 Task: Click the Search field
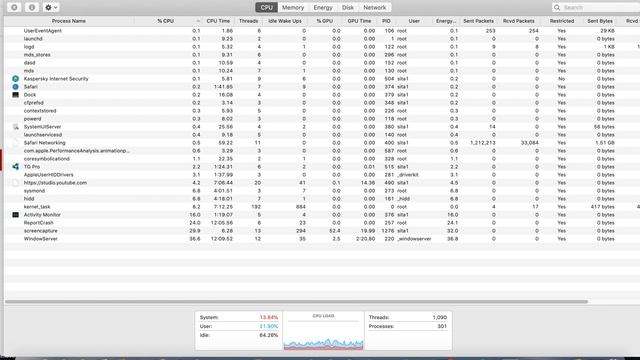tap(596, 7)
